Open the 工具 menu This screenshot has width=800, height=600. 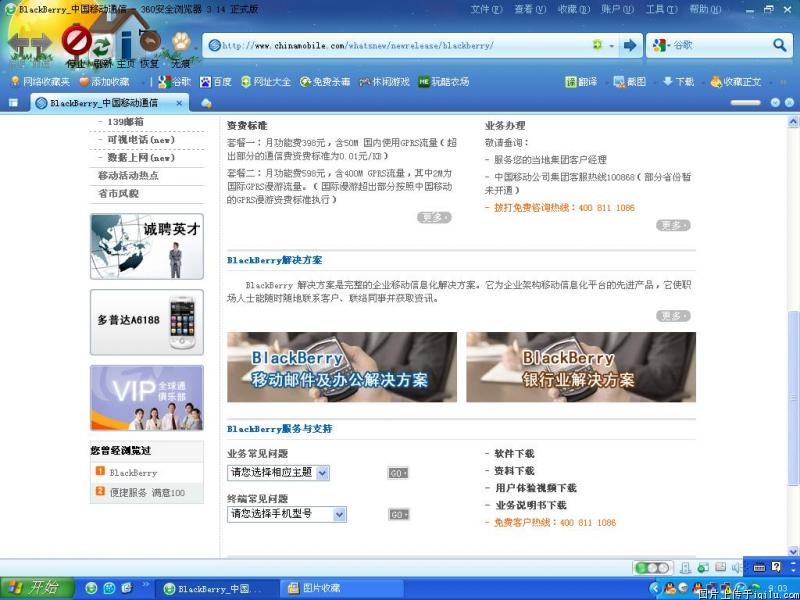point(661,9)
